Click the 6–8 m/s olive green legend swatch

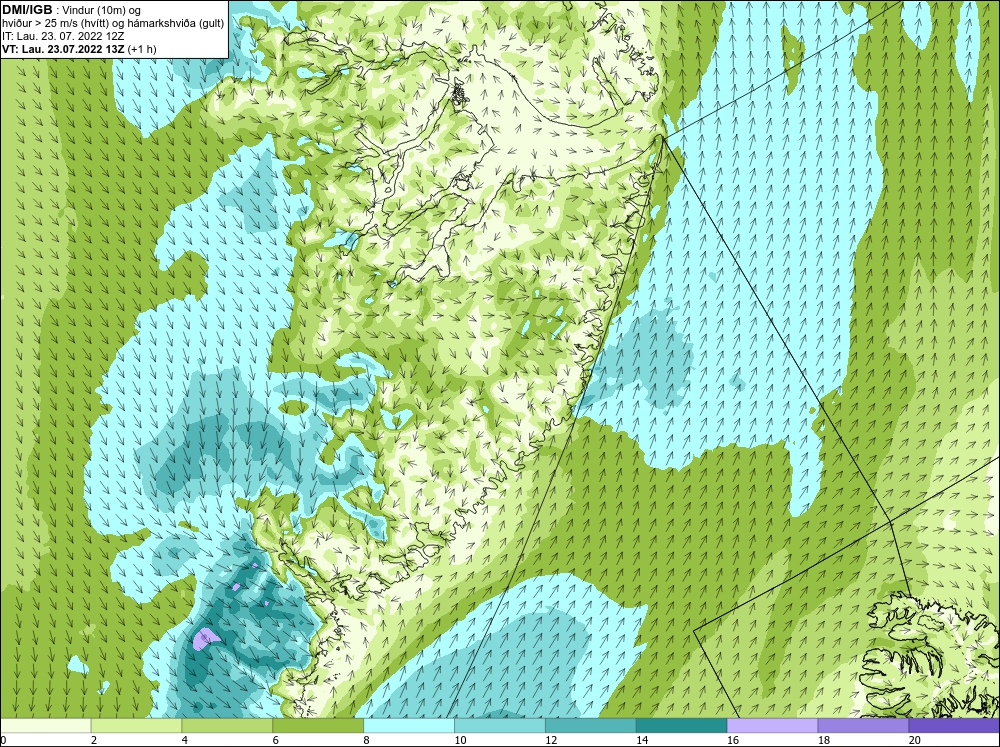pyautogui.click(x=318, y=725)
